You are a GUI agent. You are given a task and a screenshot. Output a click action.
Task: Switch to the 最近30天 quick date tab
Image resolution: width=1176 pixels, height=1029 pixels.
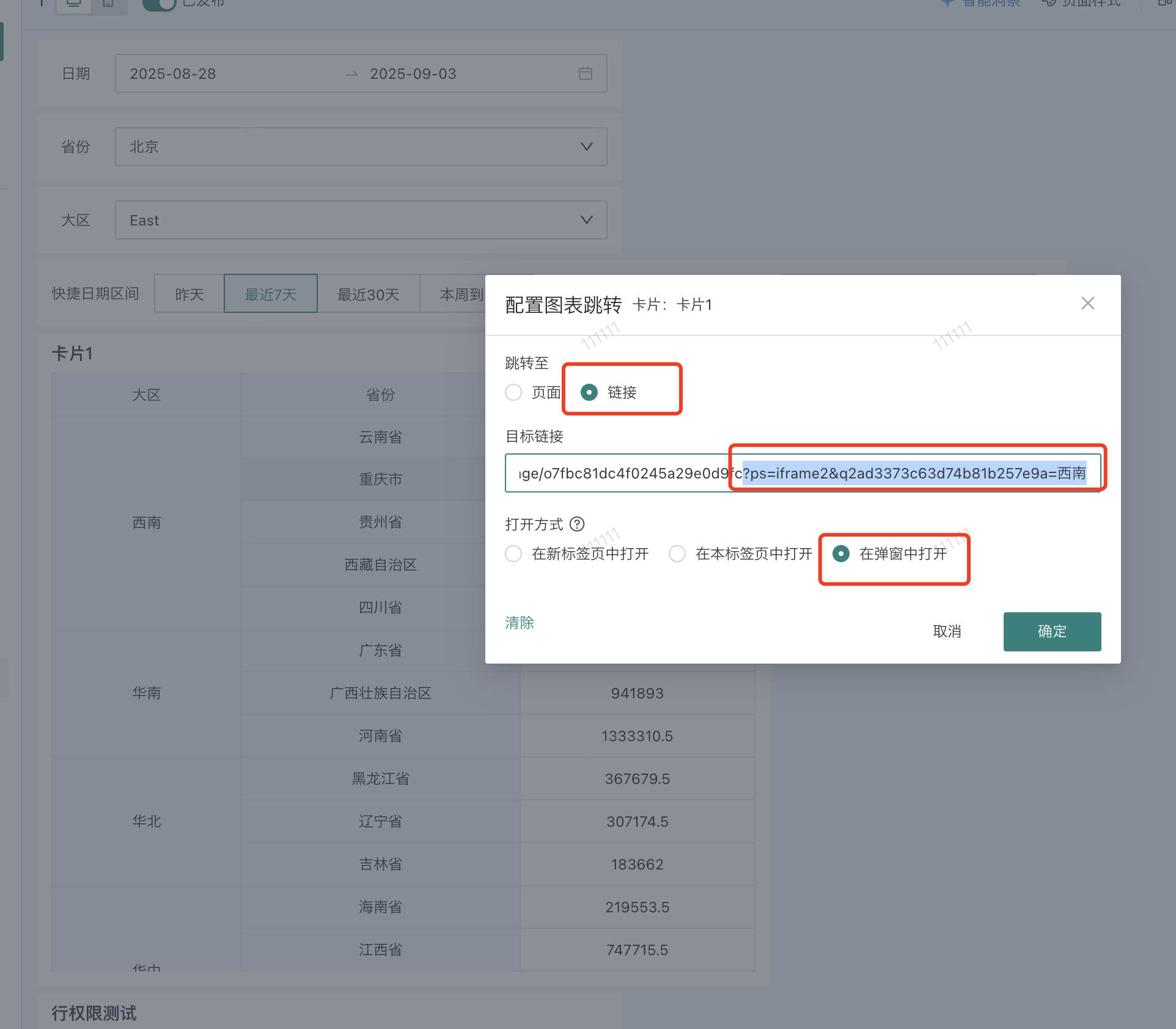click(368, 295)
